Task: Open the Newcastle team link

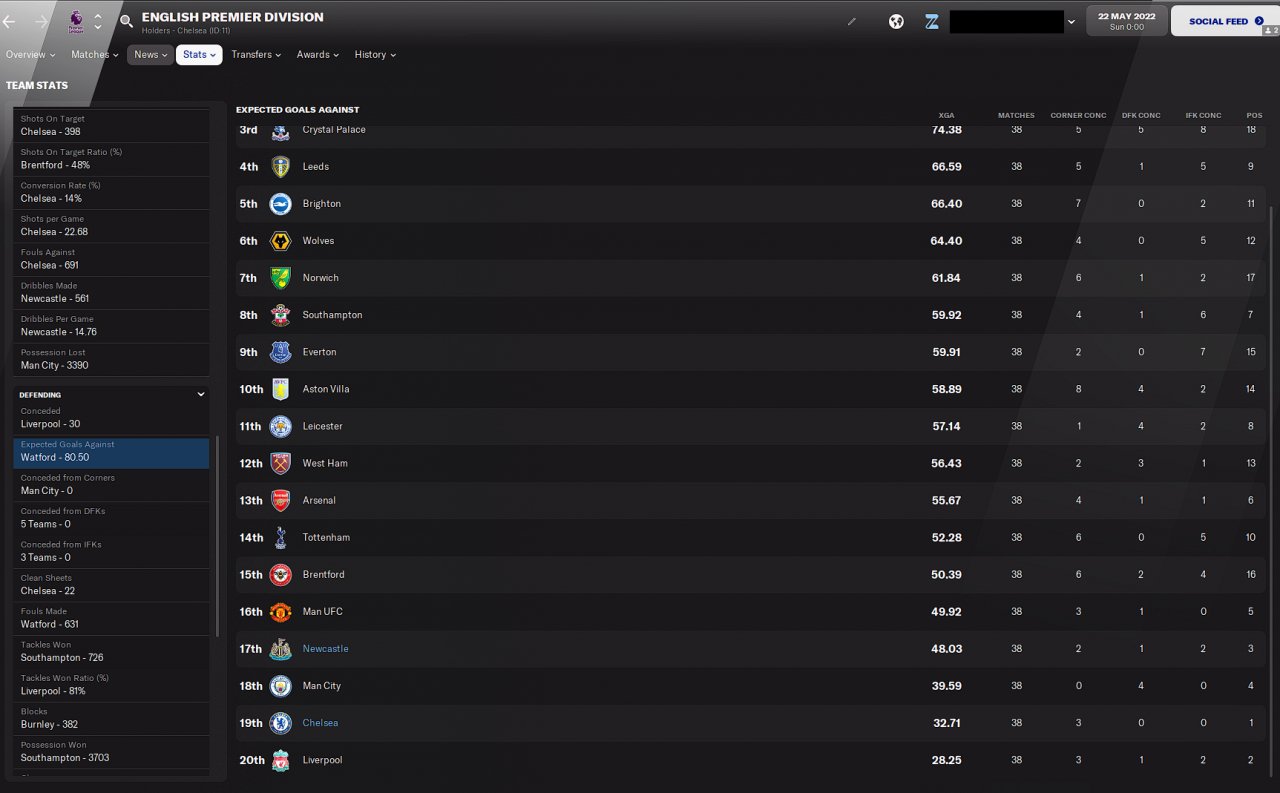Action: point(325,649)
